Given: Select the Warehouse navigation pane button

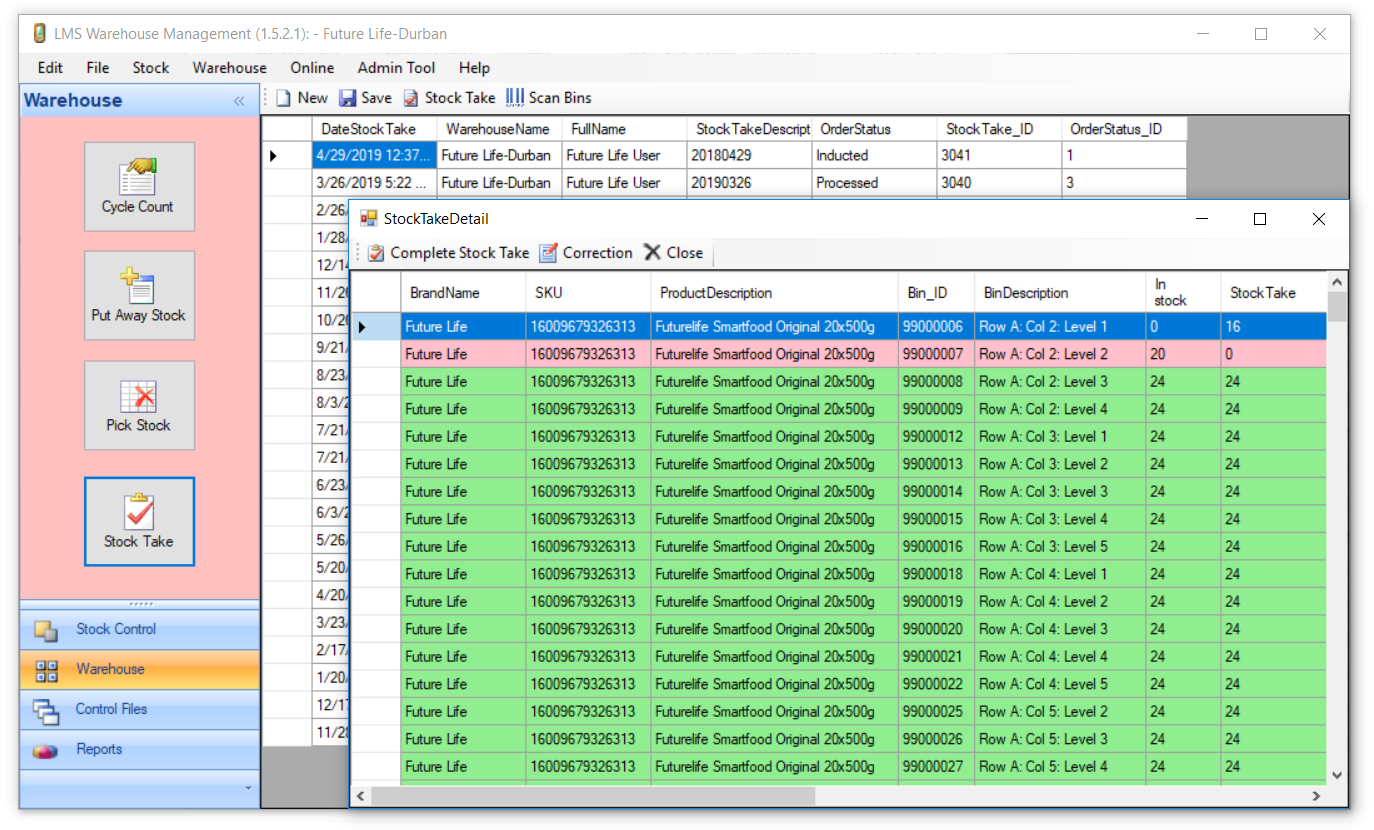Looking at the screenshot, I should click(x=139, y=670).
